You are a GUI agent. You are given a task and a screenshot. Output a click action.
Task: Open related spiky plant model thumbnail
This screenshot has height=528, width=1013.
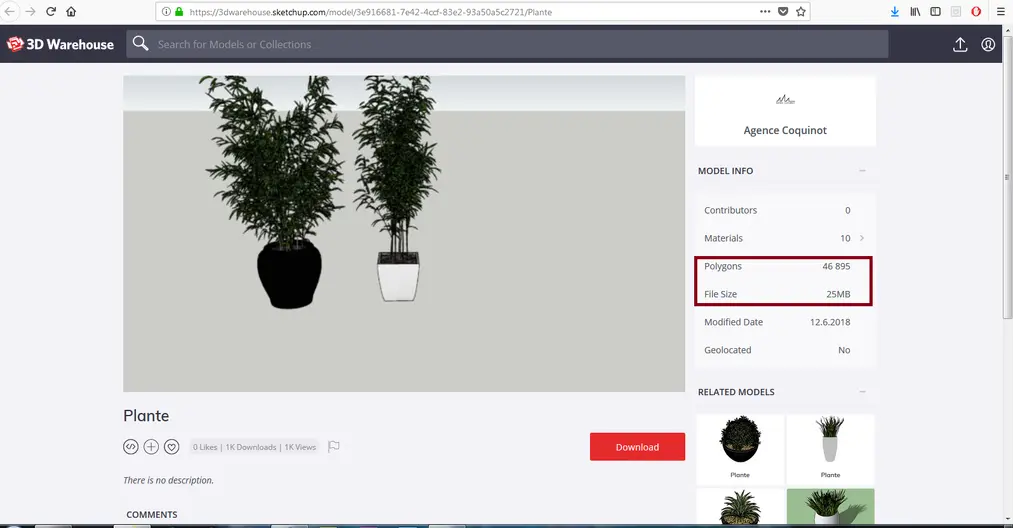pyautogui.click(x=740, y=506)
